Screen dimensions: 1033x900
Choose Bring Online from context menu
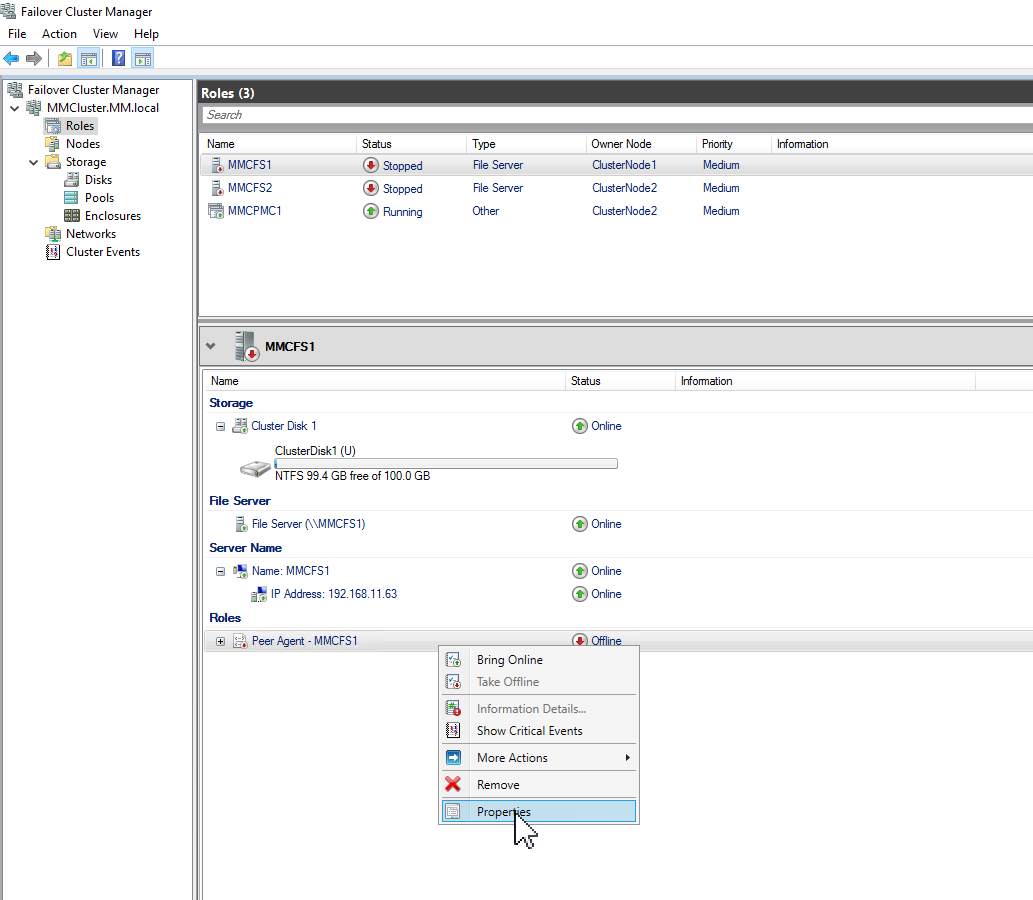coord(509,660)
